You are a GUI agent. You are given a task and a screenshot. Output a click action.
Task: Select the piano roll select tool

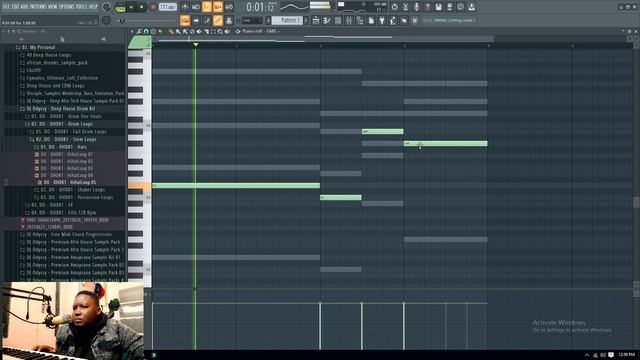[x=213, y=31]
